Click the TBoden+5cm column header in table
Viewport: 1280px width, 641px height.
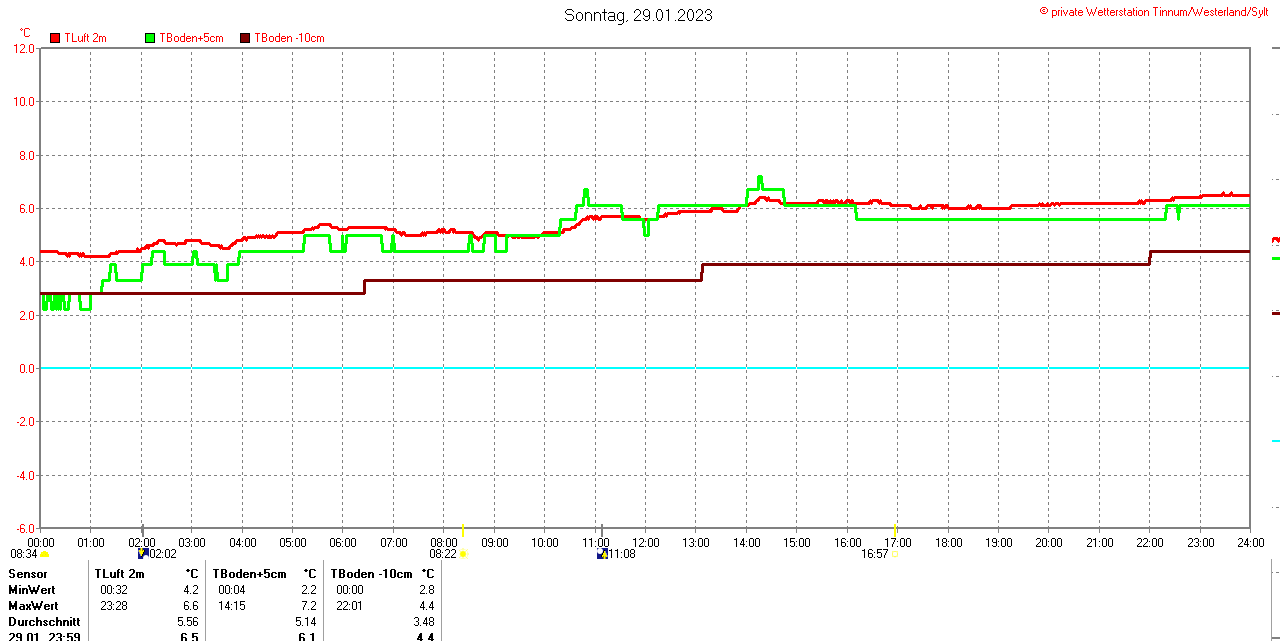(x=249, y=574)
